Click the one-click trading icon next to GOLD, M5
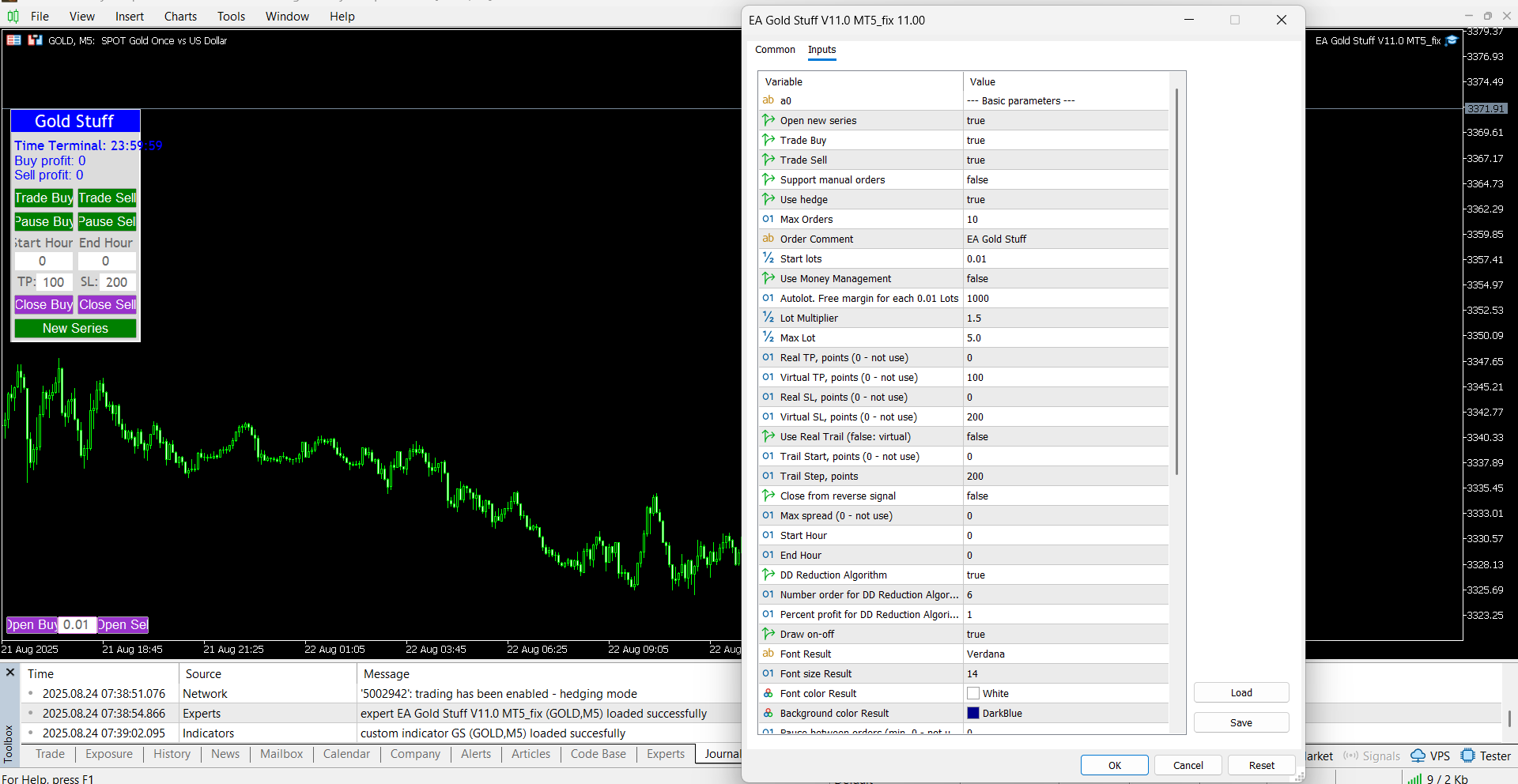 tap(35, 40)
